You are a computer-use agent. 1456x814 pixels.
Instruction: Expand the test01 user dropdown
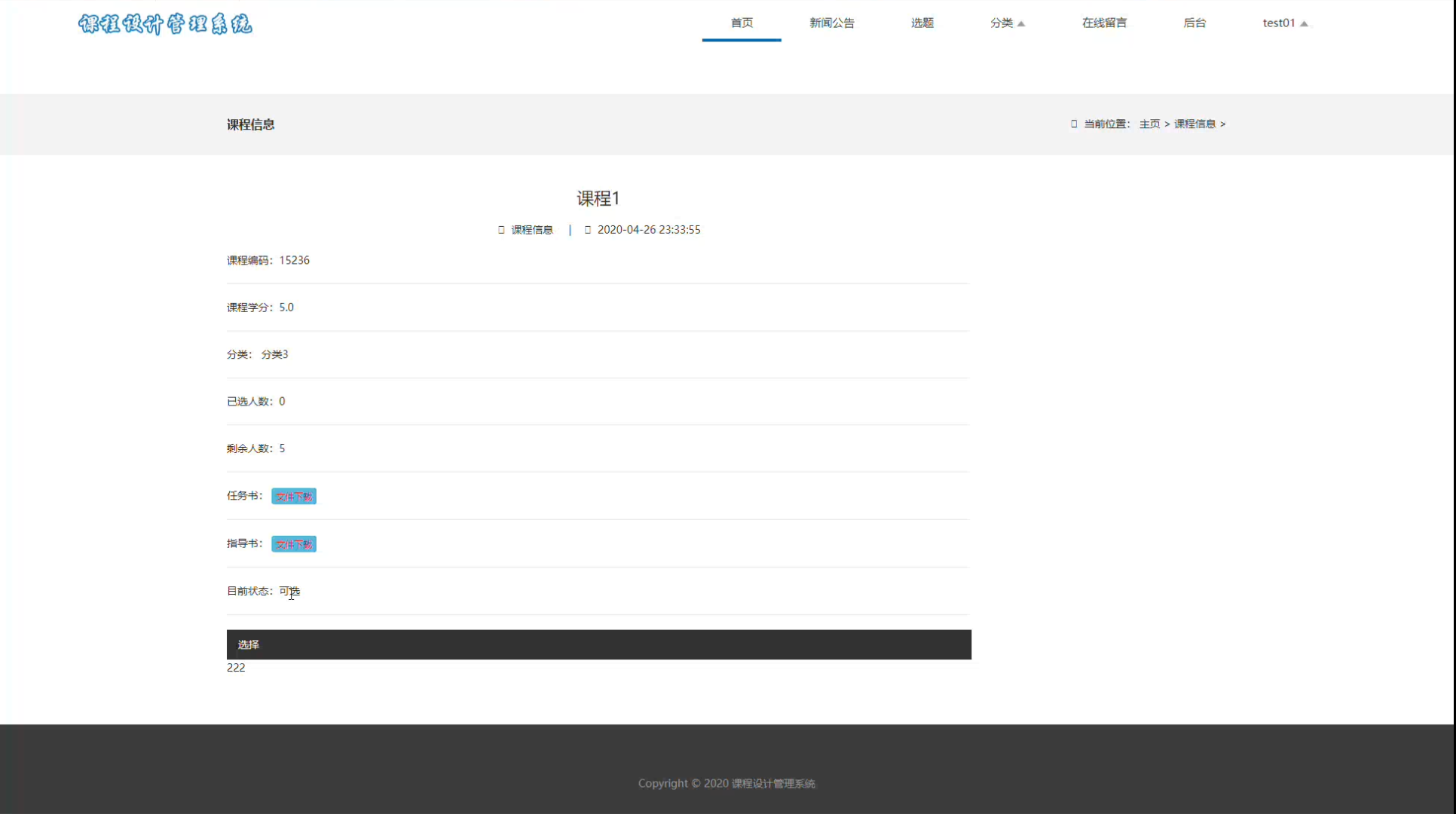[x=1285, y=23]
